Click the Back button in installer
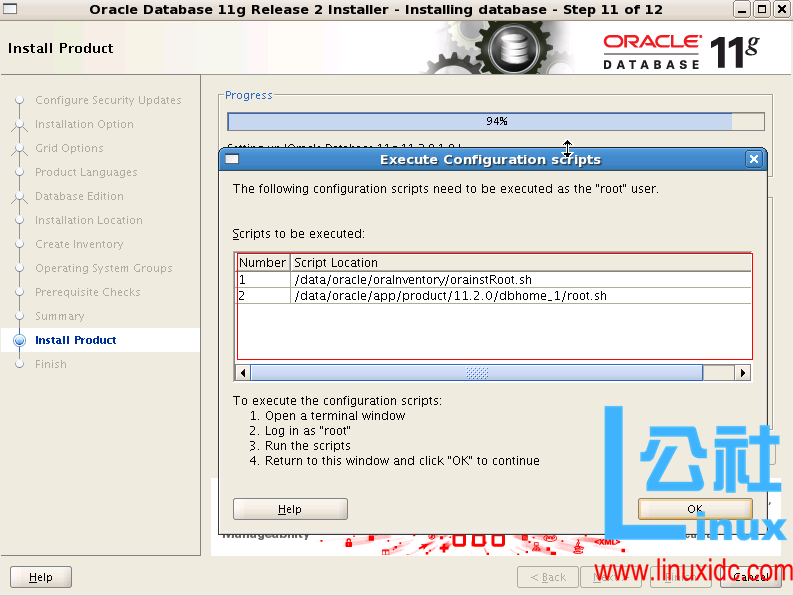 point(548,577)
